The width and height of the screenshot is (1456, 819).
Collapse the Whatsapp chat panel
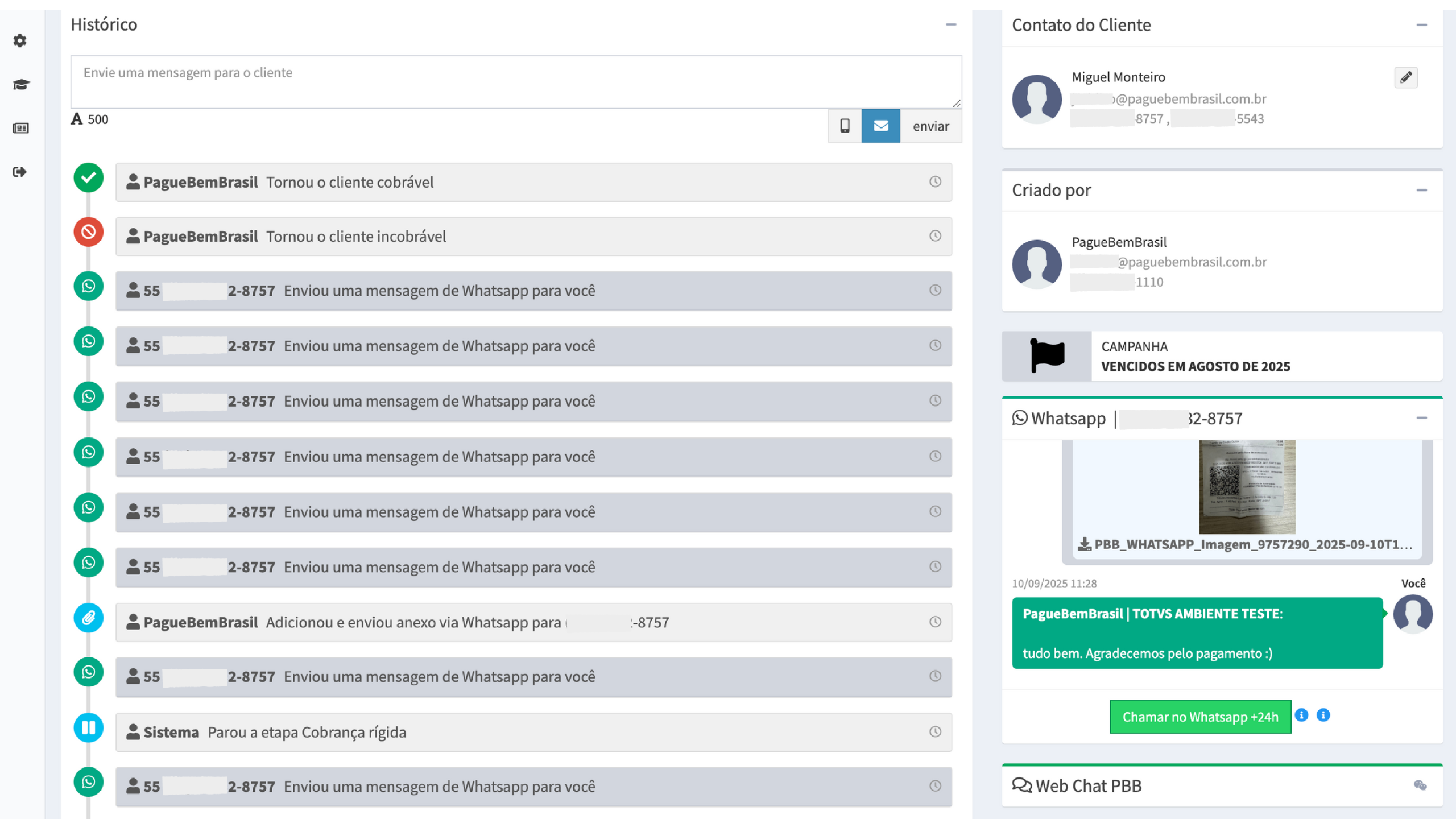pyautogui.click(x=1421, y=418)
